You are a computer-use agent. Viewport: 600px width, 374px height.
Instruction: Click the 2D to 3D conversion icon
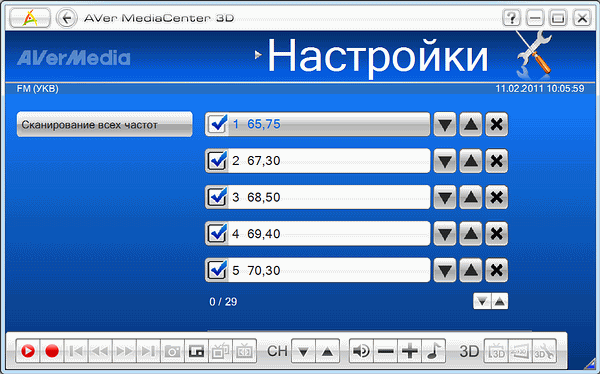(520, 351)
